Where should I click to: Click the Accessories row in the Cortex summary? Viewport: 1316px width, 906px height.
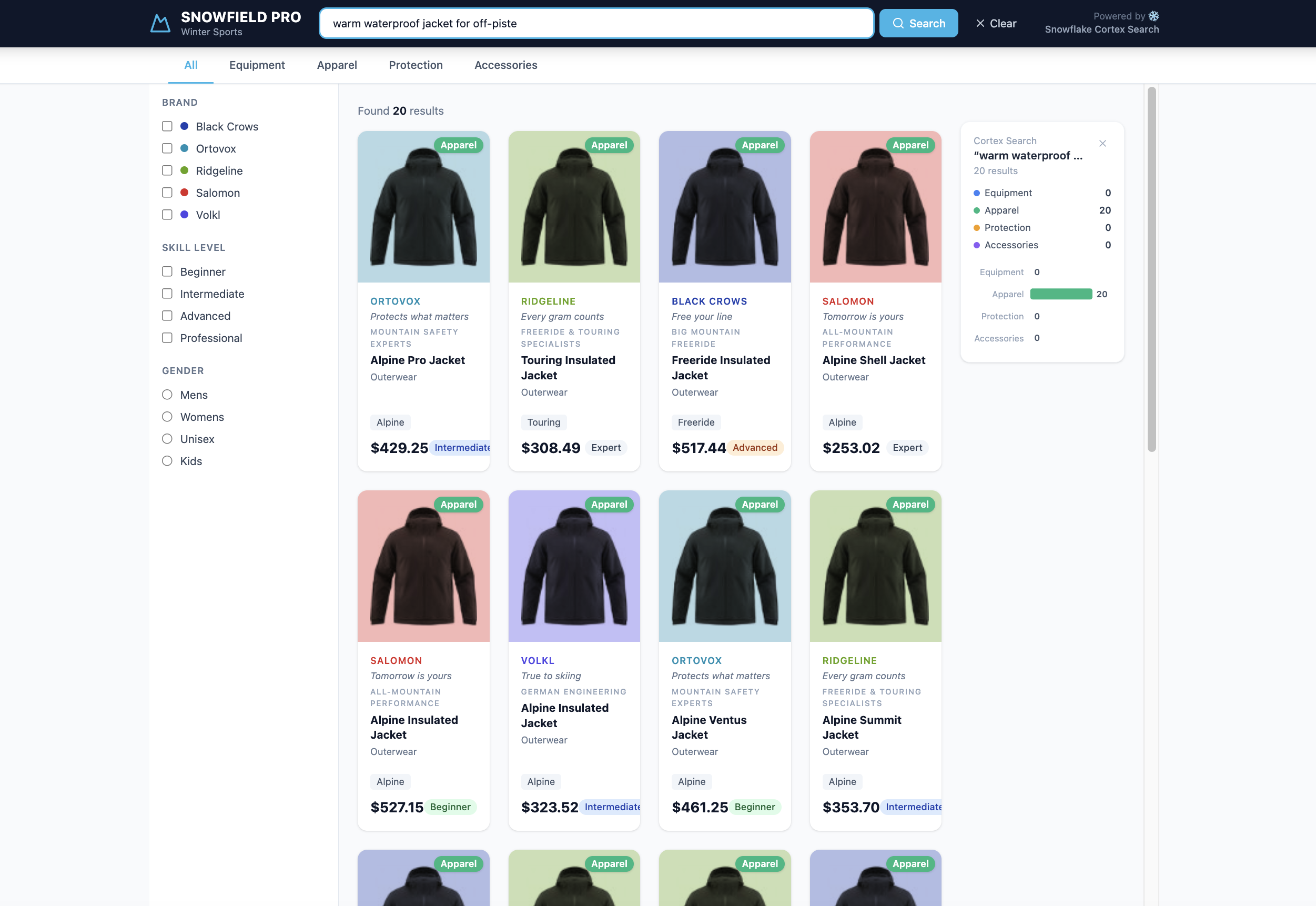[x=1042, y=245]
